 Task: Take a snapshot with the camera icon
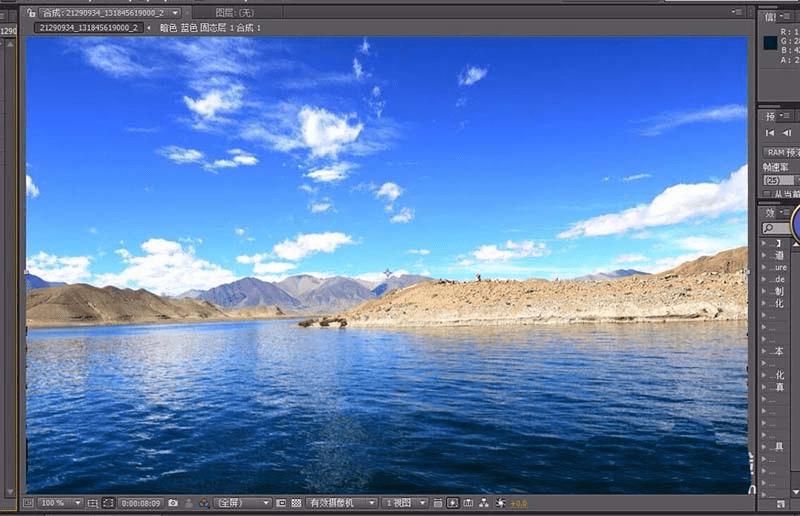(x=173, y=503)
